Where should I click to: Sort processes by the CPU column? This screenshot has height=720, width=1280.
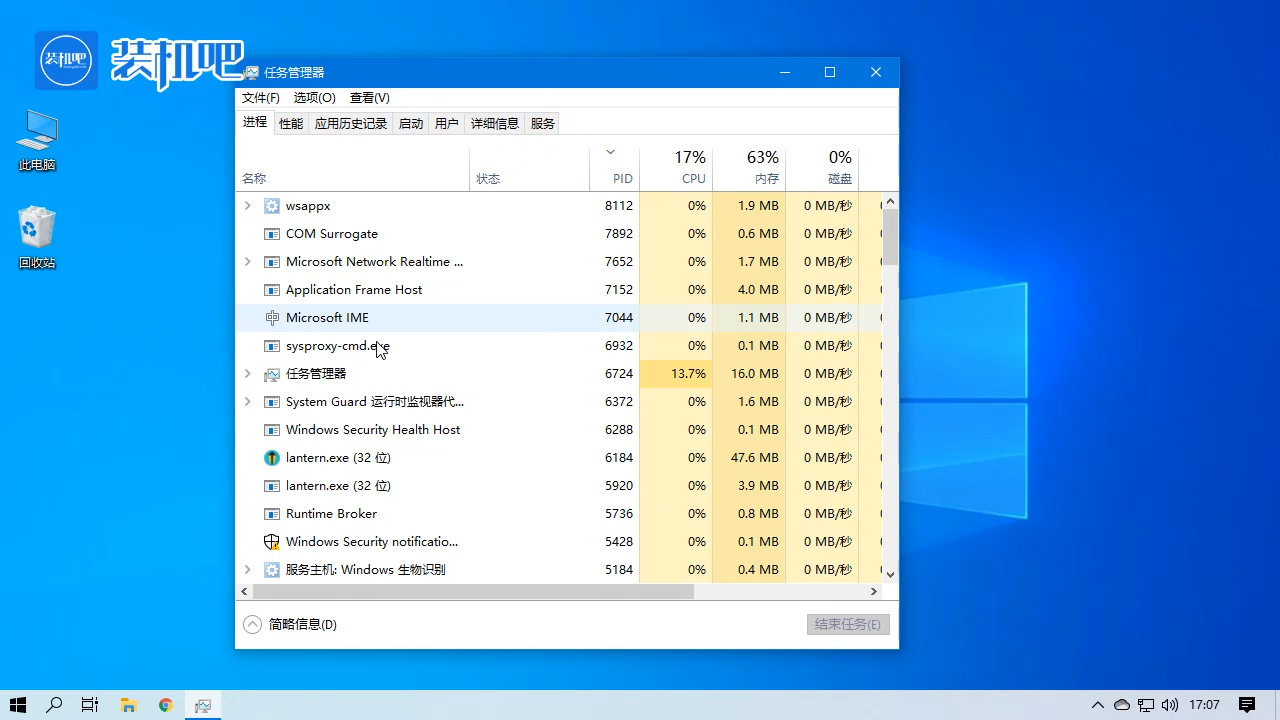(x=690, y=167)
